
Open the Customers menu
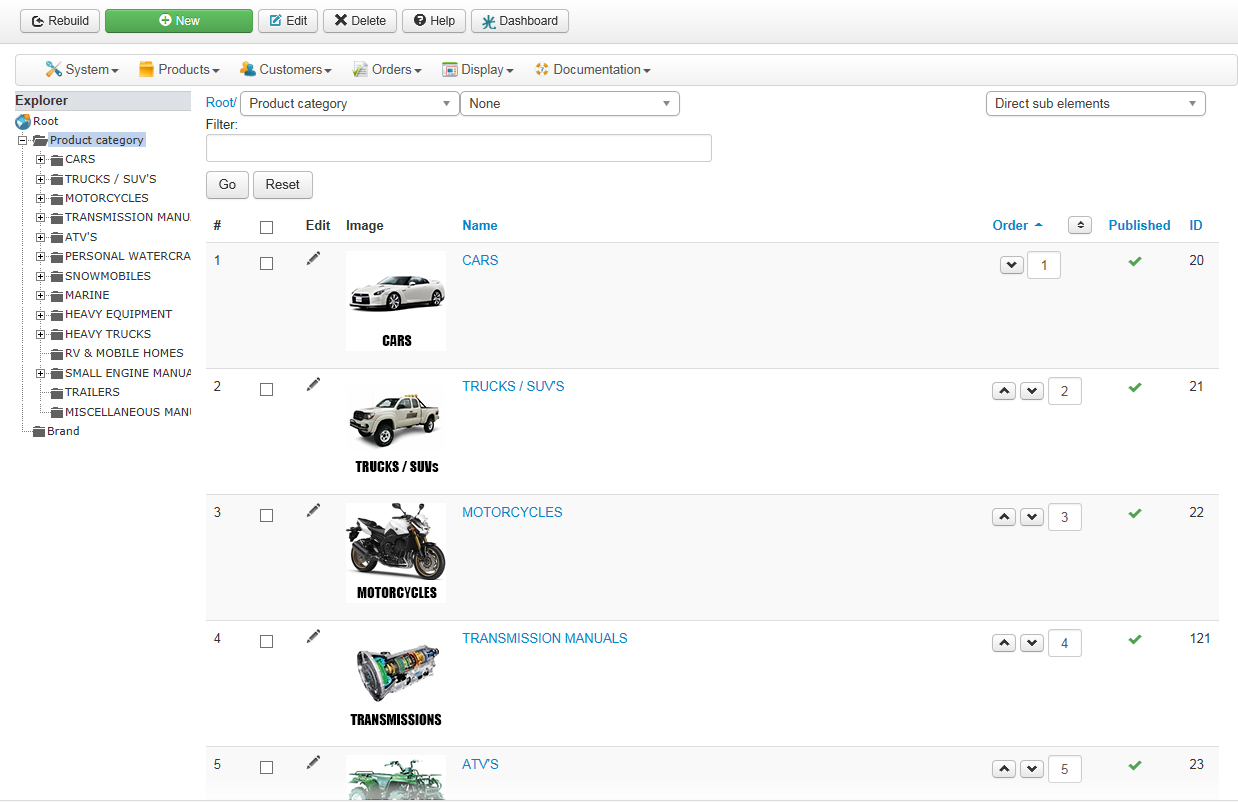tap(286, 70)
